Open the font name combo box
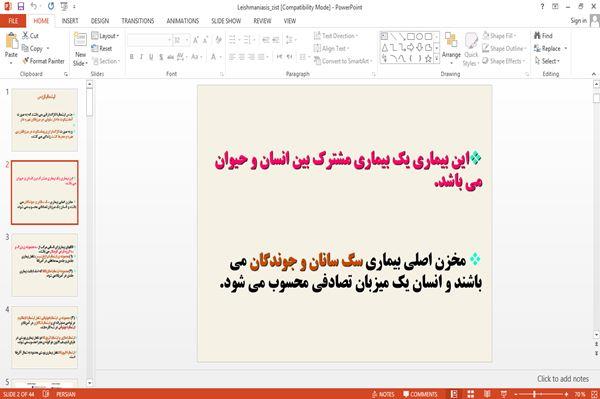Image resolution: width=600 pixels, height=399 pixels. click(x=150, y=40)
